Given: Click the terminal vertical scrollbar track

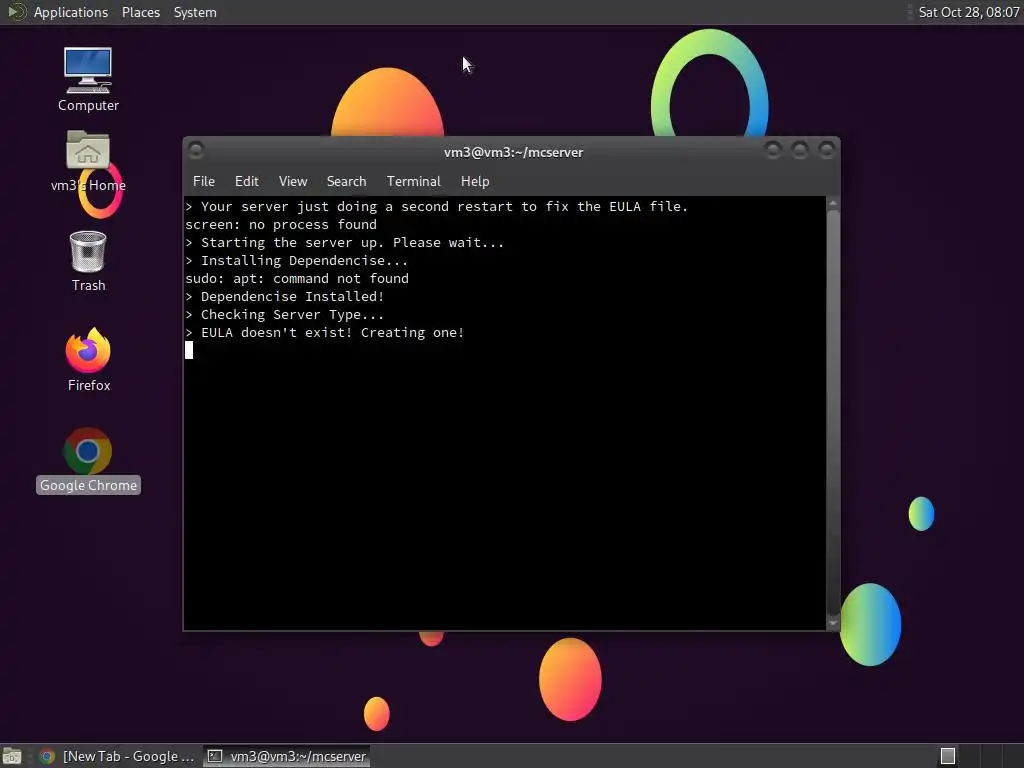Looking at the screenshot, I should coord(833,413).
